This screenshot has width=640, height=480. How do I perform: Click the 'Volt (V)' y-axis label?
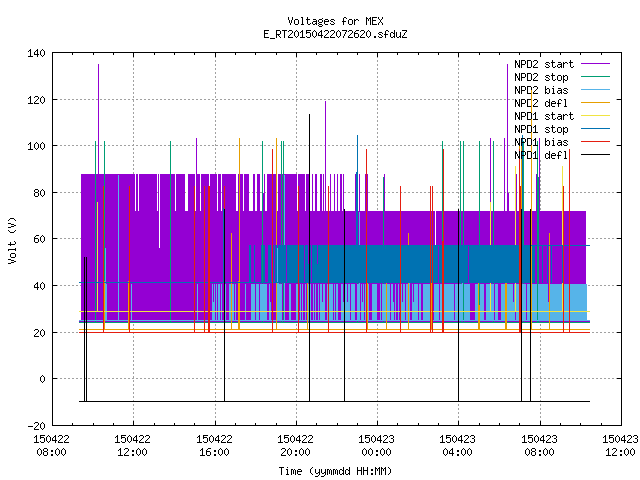click(x=12, y=240)
